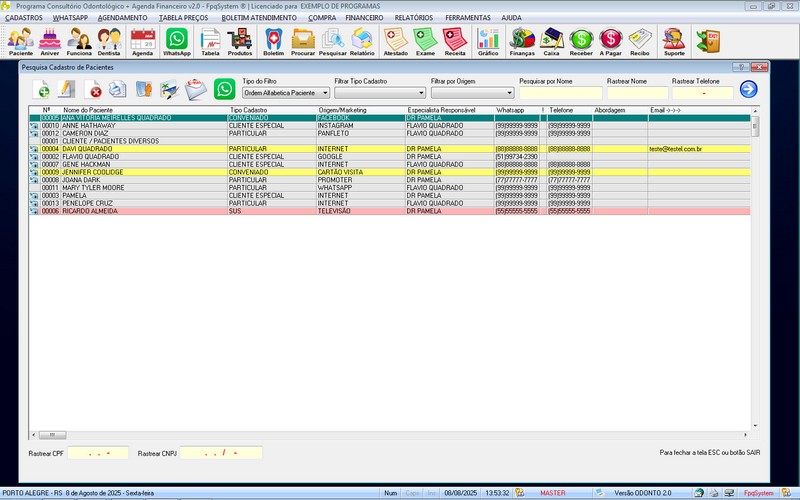Screen dimensions: 800x500
Task: Click the green add new patient icon
Action: pos(41,90)
